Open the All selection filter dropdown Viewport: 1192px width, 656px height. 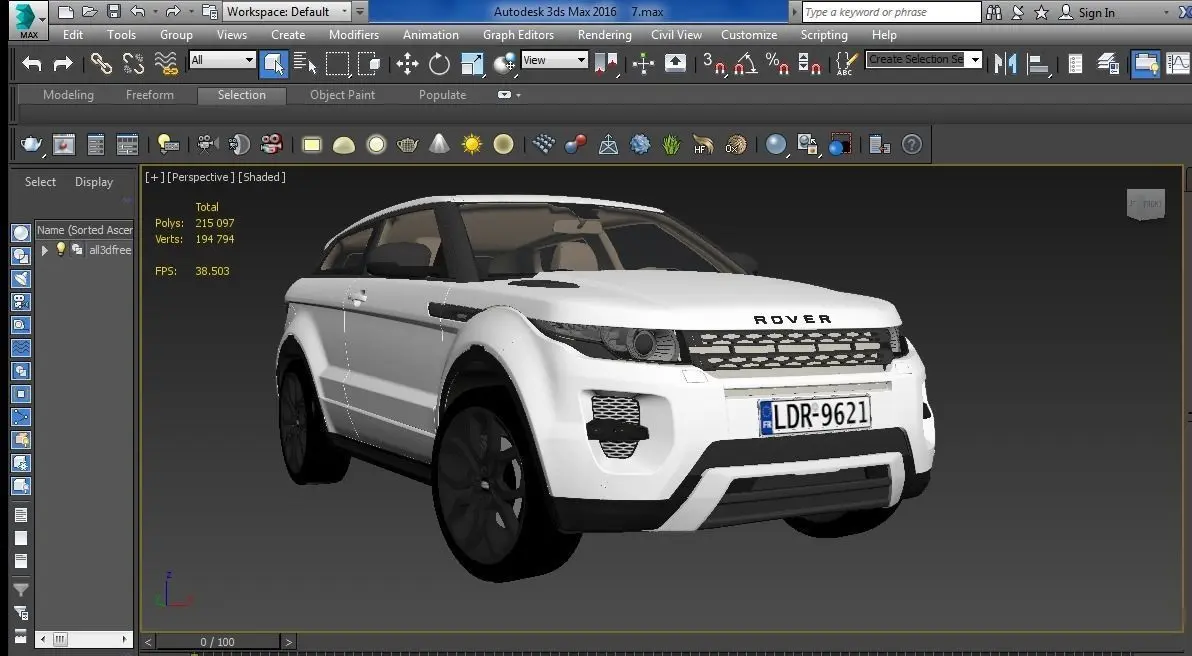point(222,60)
